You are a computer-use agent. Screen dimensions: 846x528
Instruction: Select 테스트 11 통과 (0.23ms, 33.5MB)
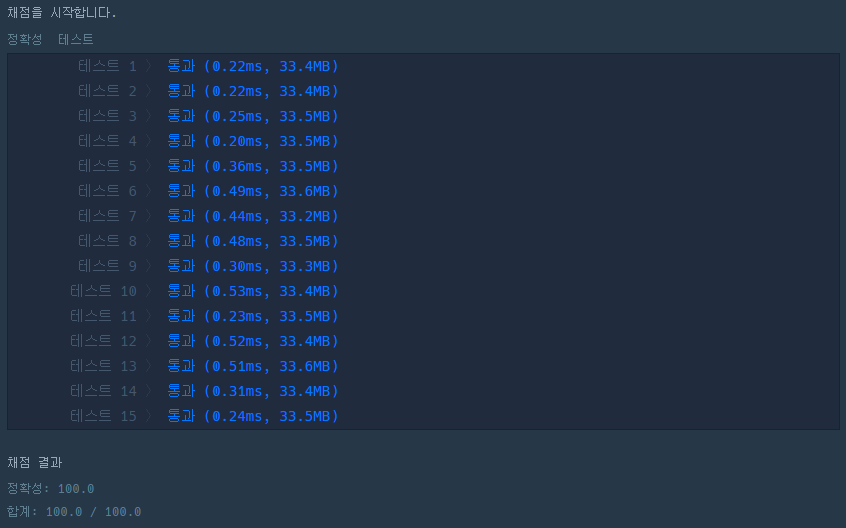coord(253,316)
